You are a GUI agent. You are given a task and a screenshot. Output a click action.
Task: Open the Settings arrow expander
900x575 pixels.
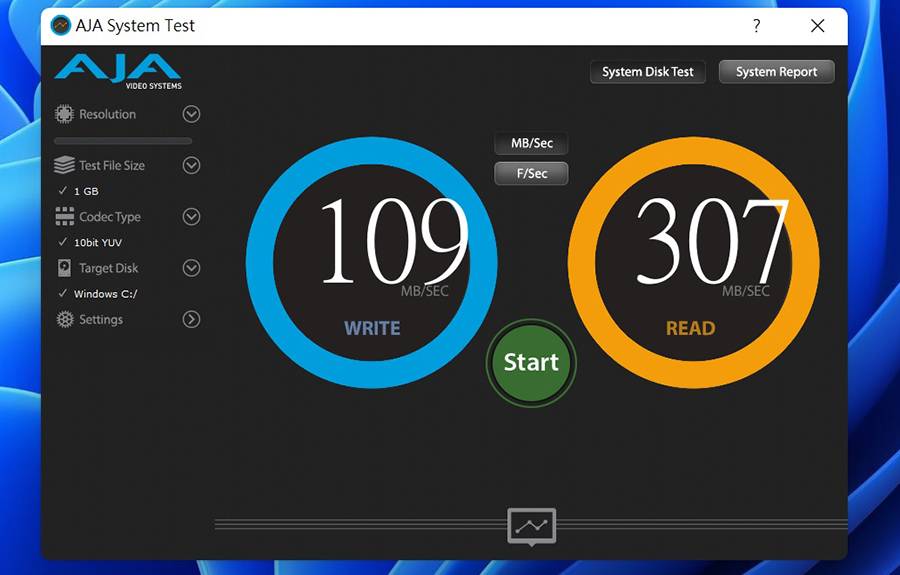coord(191,319)
